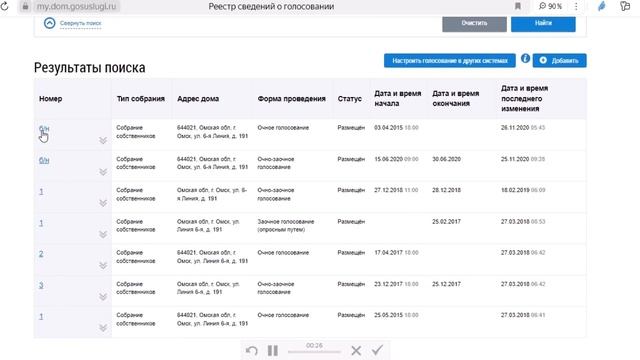640x360 pixels.
Task: Click the 'Свернуть поиск' link
Action: pyautogui.click(x=80, y=23)
